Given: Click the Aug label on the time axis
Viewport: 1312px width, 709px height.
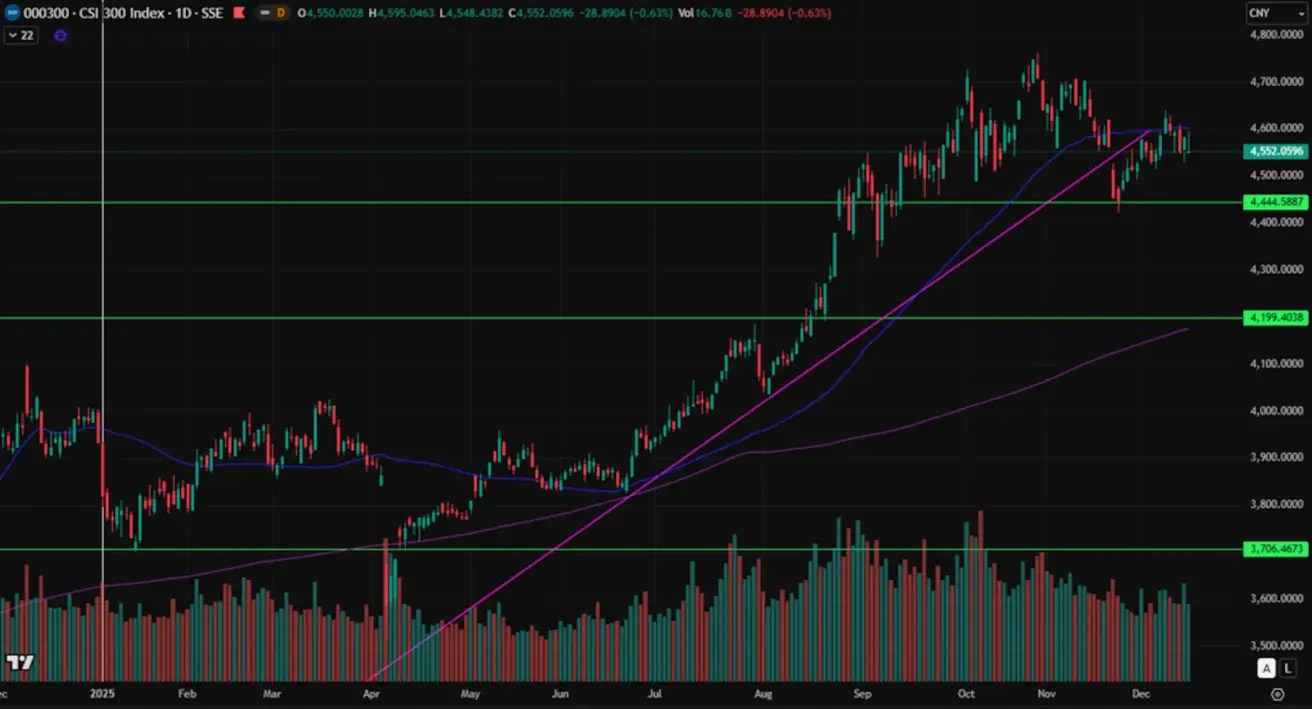Looking at the screenshot, I should point(763,692).
